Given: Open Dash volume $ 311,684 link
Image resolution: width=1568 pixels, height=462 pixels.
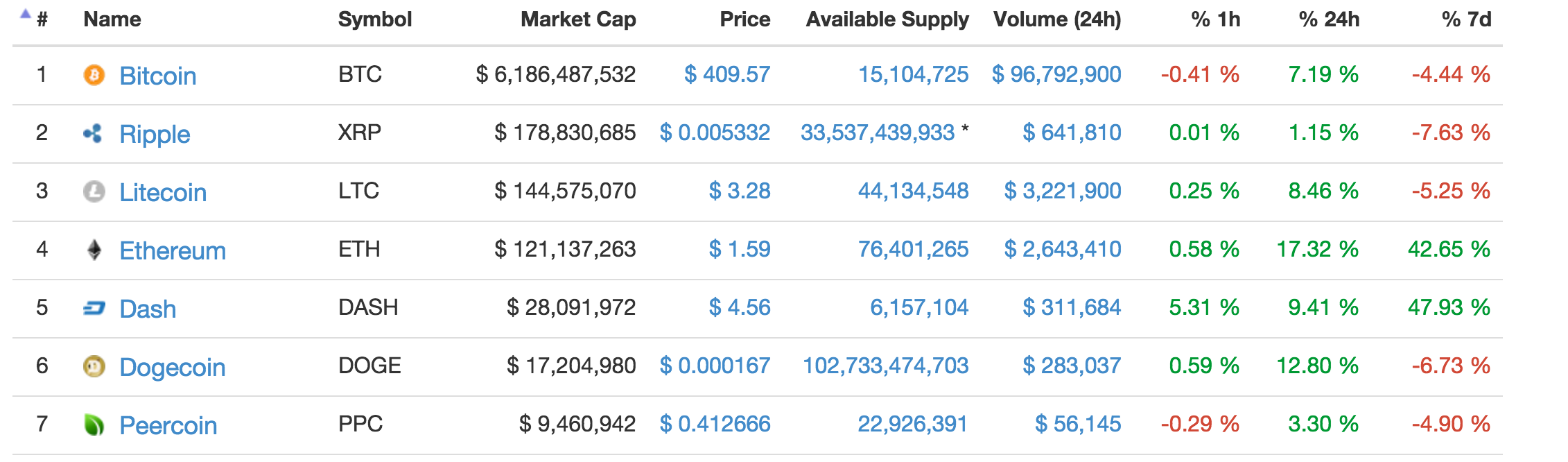Looking at the screenshot, I should (x=1072, y=307).
